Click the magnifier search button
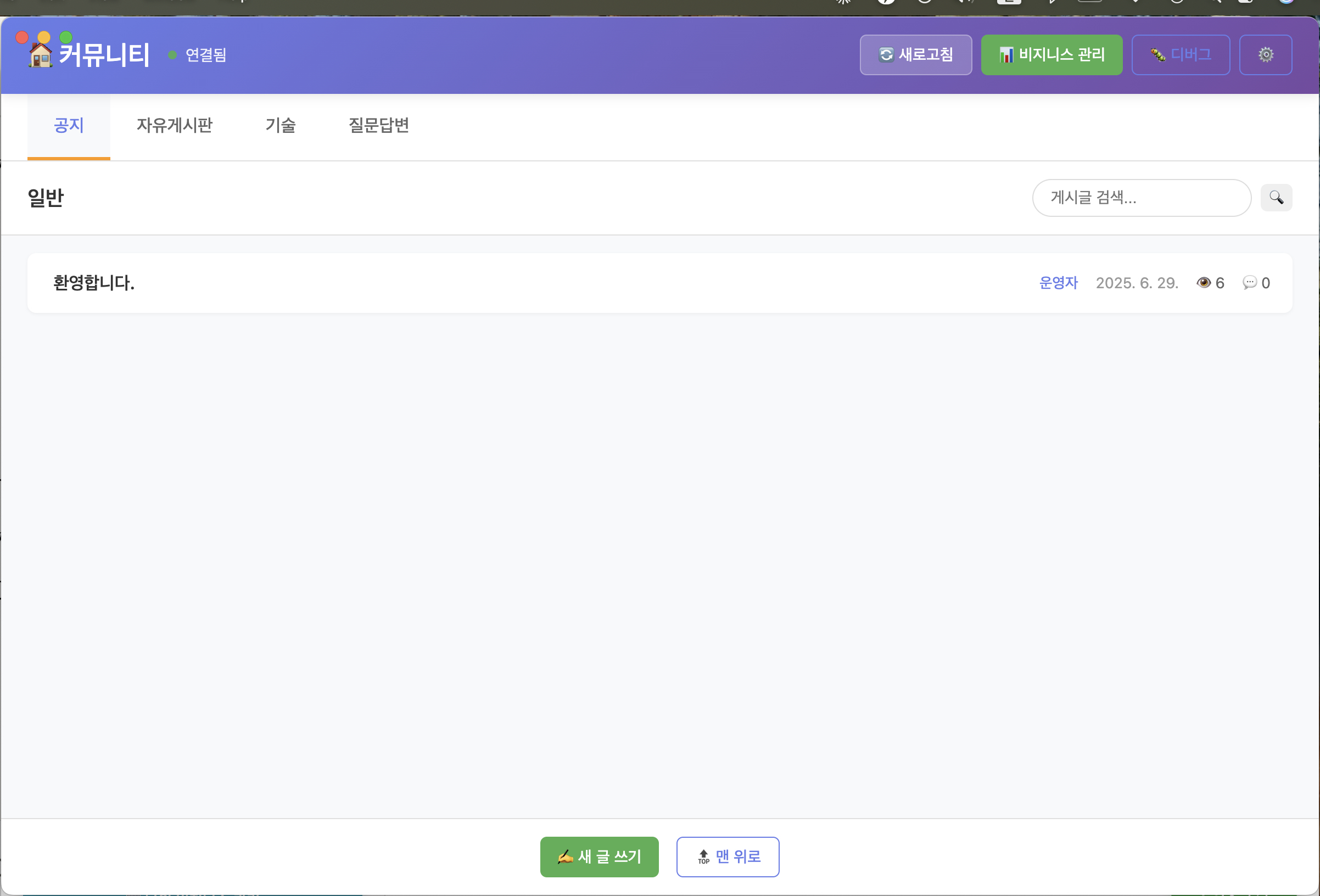Image resolution: width=1320 pixels, height=896 pixels. point(1276,198)
